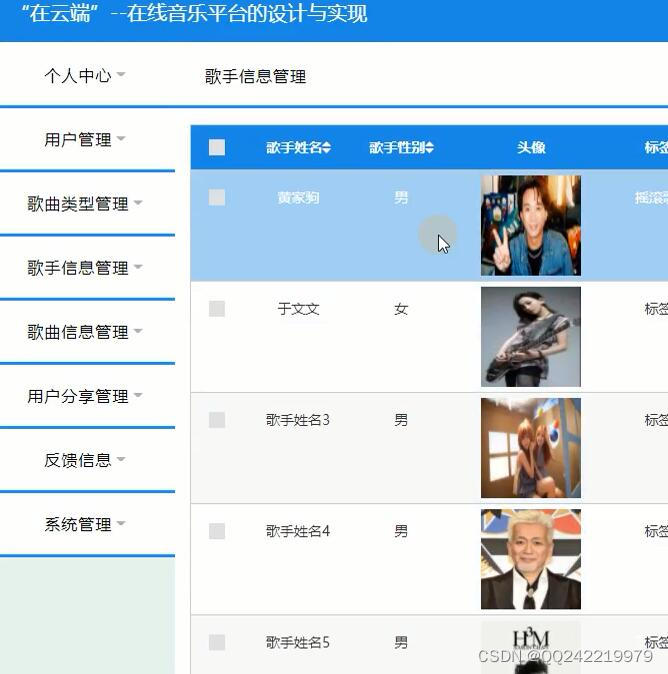This screenshot has width=668, height=674.
Task: Check the row checkbox for 歌手姓名3
Action: coord(217,420)
